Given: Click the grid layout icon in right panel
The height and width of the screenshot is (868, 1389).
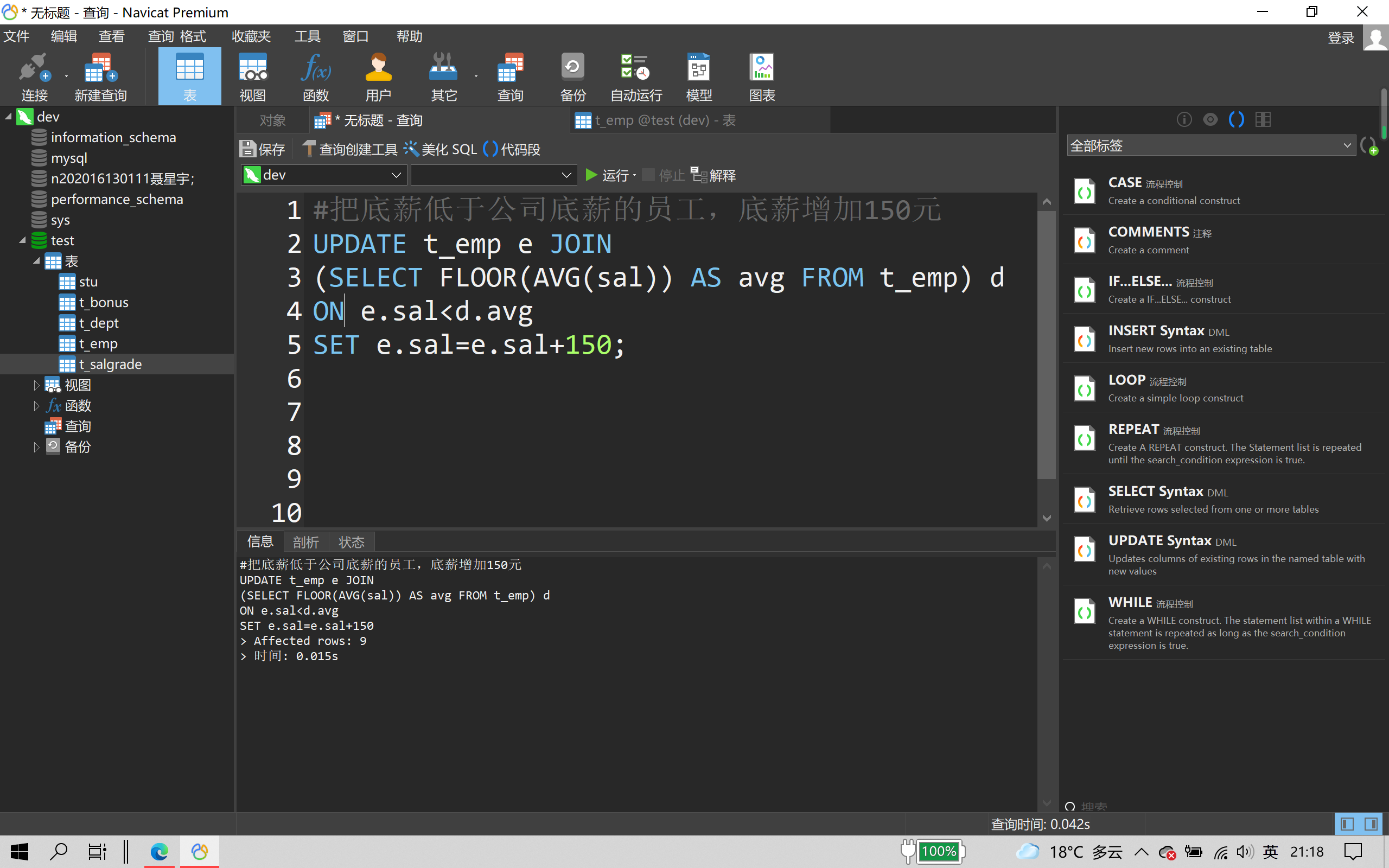Looking at the screenshot, I should [1263, 119].
